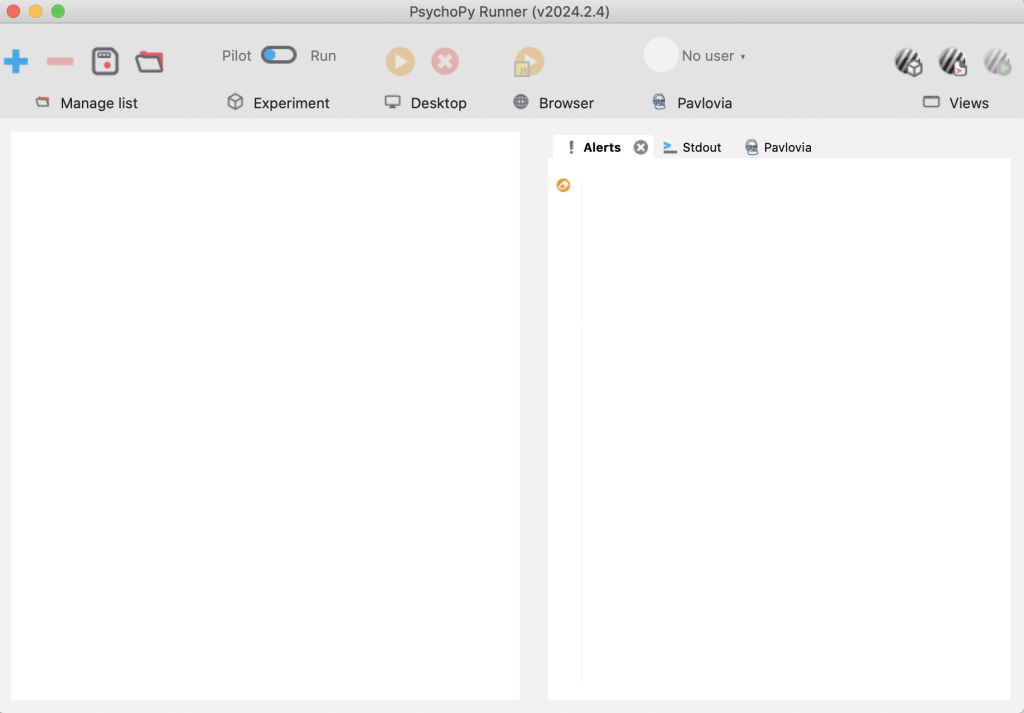Image resolution: width=1024 pixels, height=713 pixels.
Task: Click the orange icon in the Alerts panel
Action: [563, 185]
